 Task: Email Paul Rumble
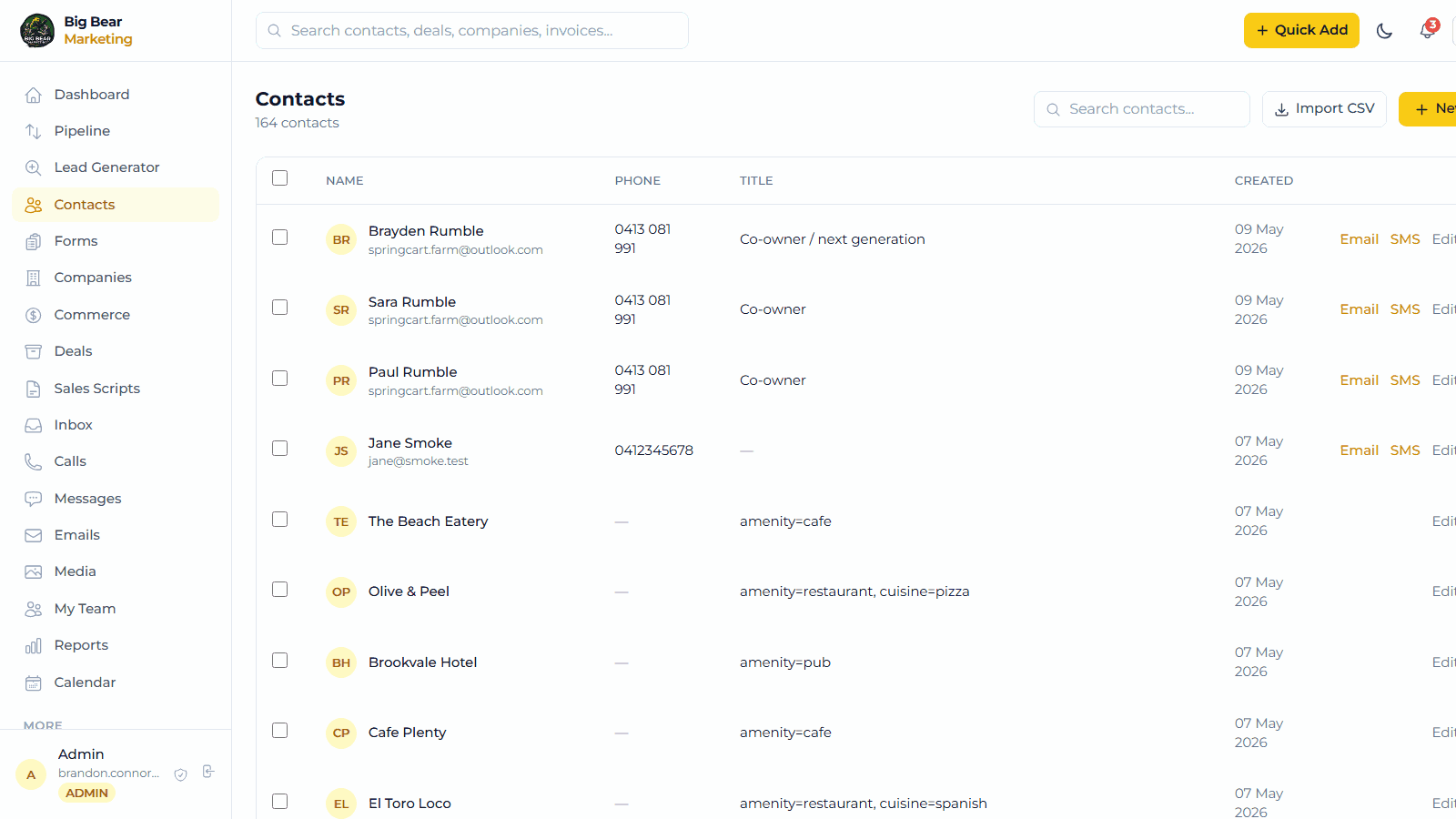click(1359, 380)
